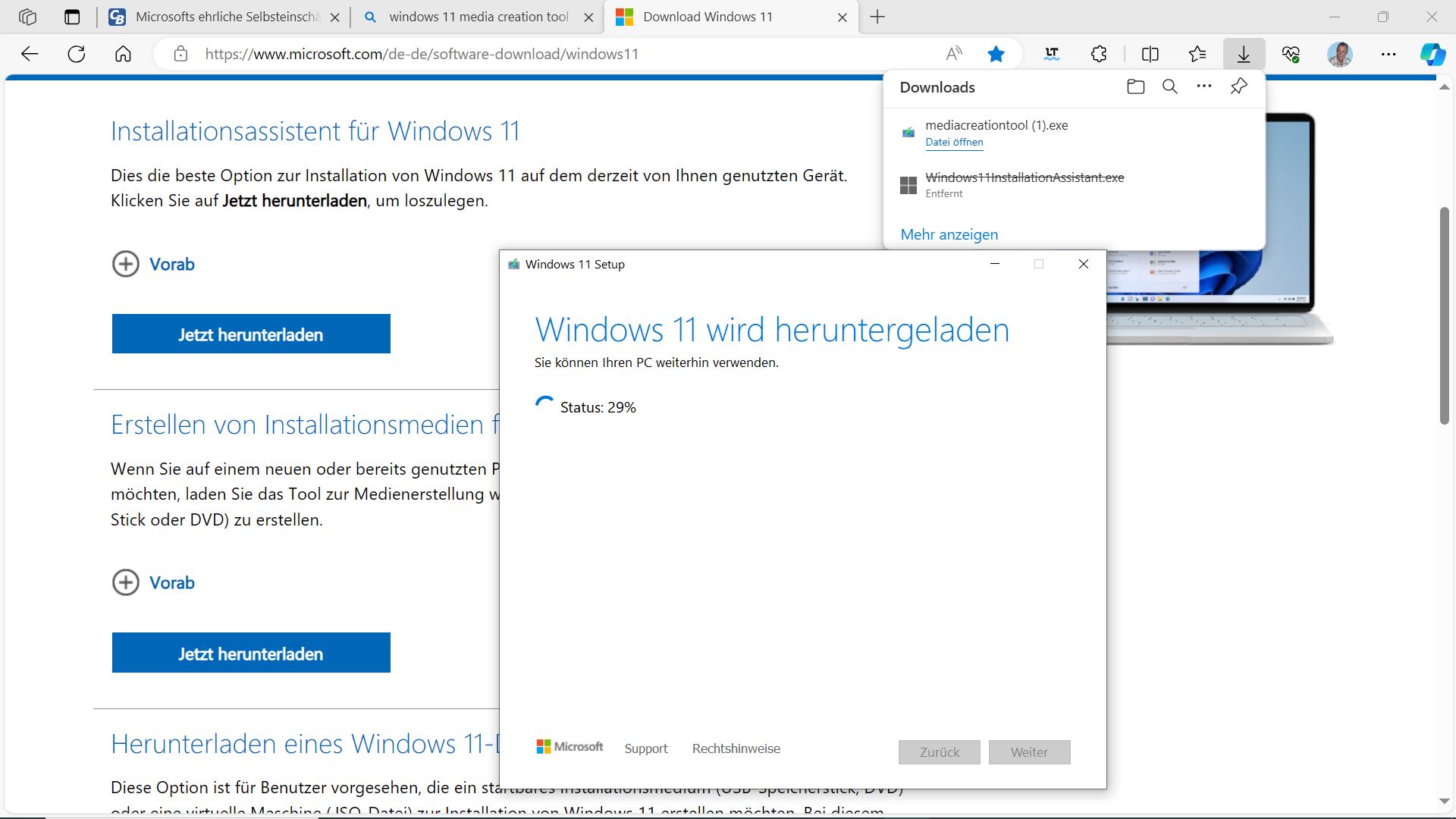
Task: Open browser Extensions icon
Action: pyautogui.click(x=1099, y=54)
